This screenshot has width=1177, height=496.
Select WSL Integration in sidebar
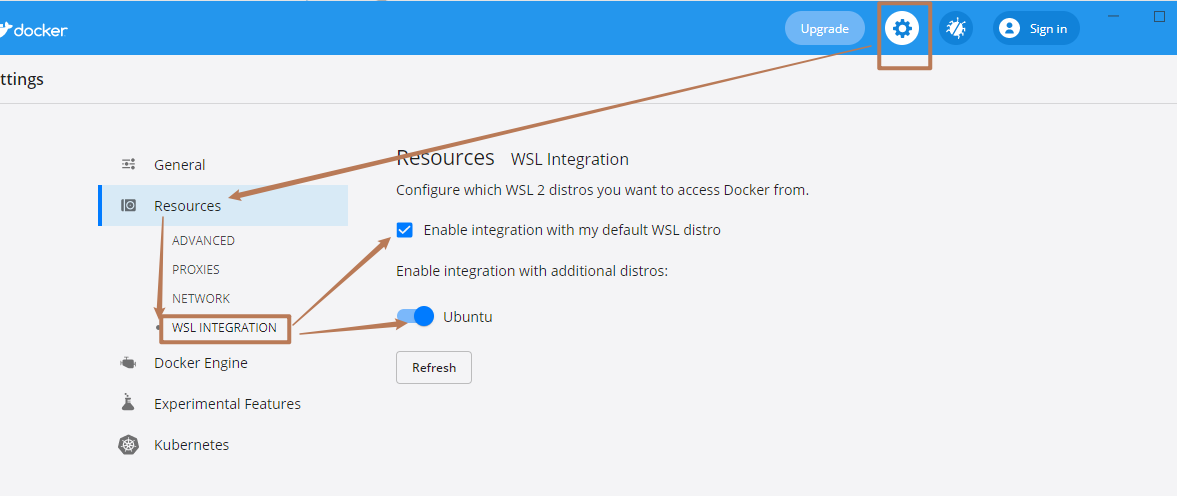[x=224, y=328]
